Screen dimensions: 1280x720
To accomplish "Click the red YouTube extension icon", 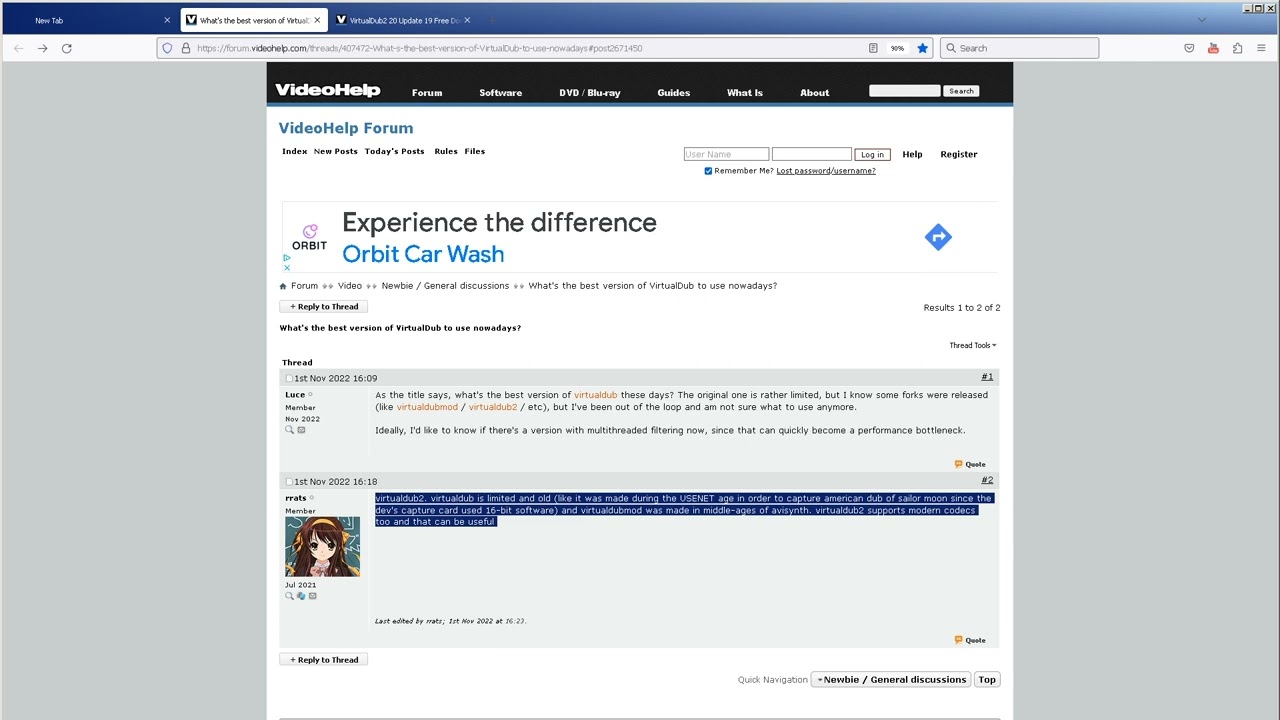I will pos(1213,48).
